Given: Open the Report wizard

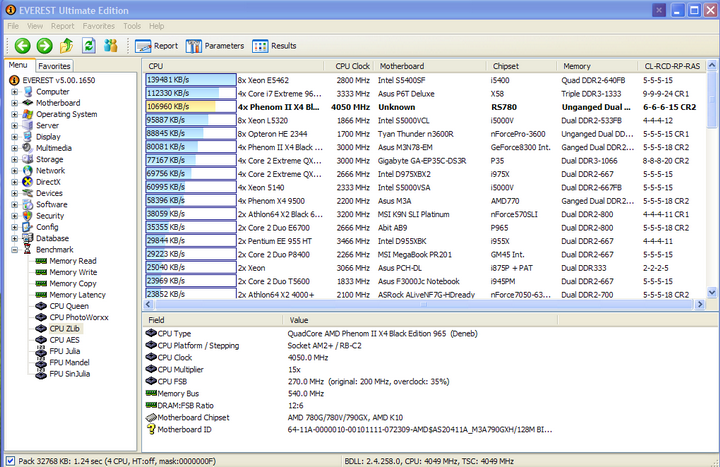Looking at the screenshot, I should coord(156,46).
